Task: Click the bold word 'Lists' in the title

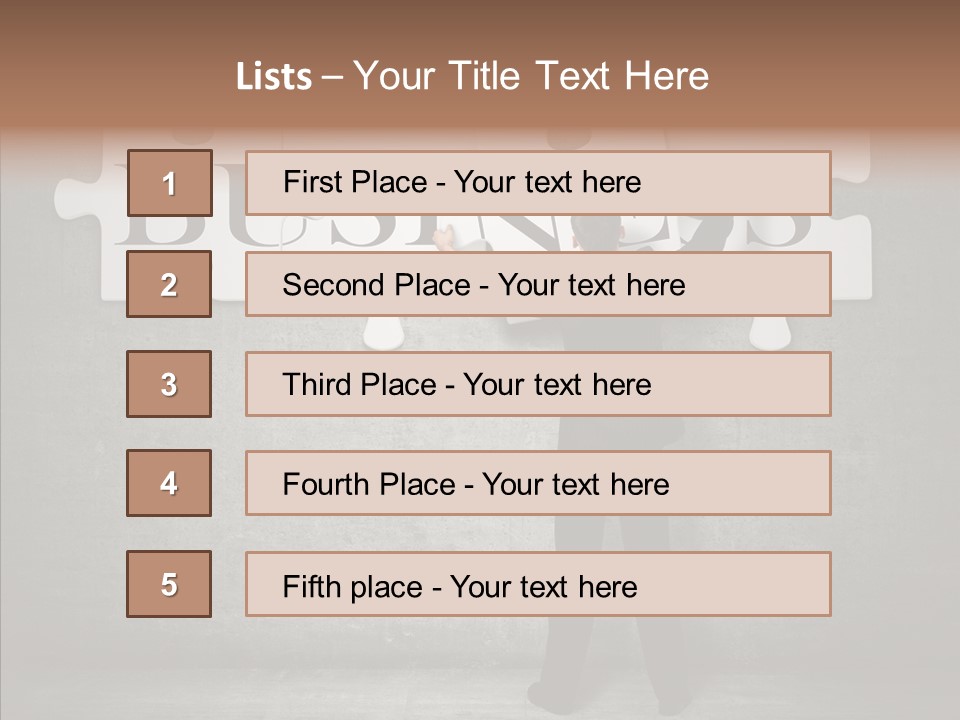Action: (x=274, y=76)
